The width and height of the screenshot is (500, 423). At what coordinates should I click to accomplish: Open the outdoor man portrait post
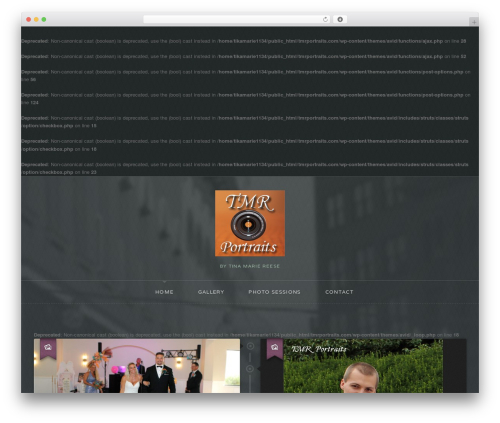click(363, 366)
